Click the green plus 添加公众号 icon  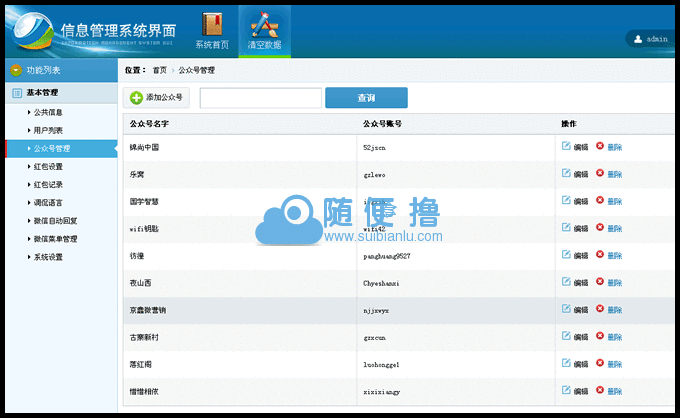pyautogui.click(x=136, y=98)
